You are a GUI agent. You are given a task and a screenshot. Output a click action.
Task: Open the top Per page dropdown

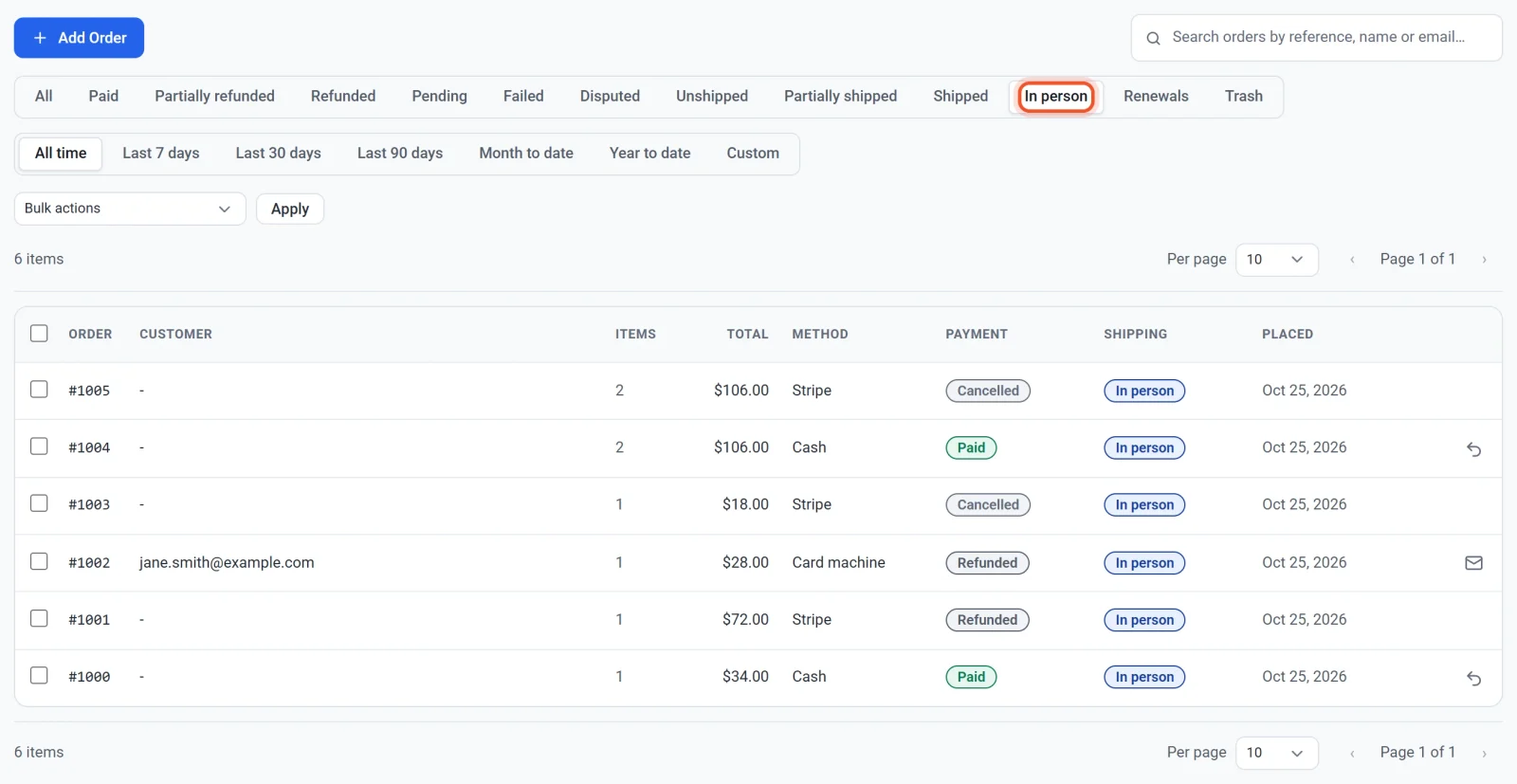tap(1276, 260)
